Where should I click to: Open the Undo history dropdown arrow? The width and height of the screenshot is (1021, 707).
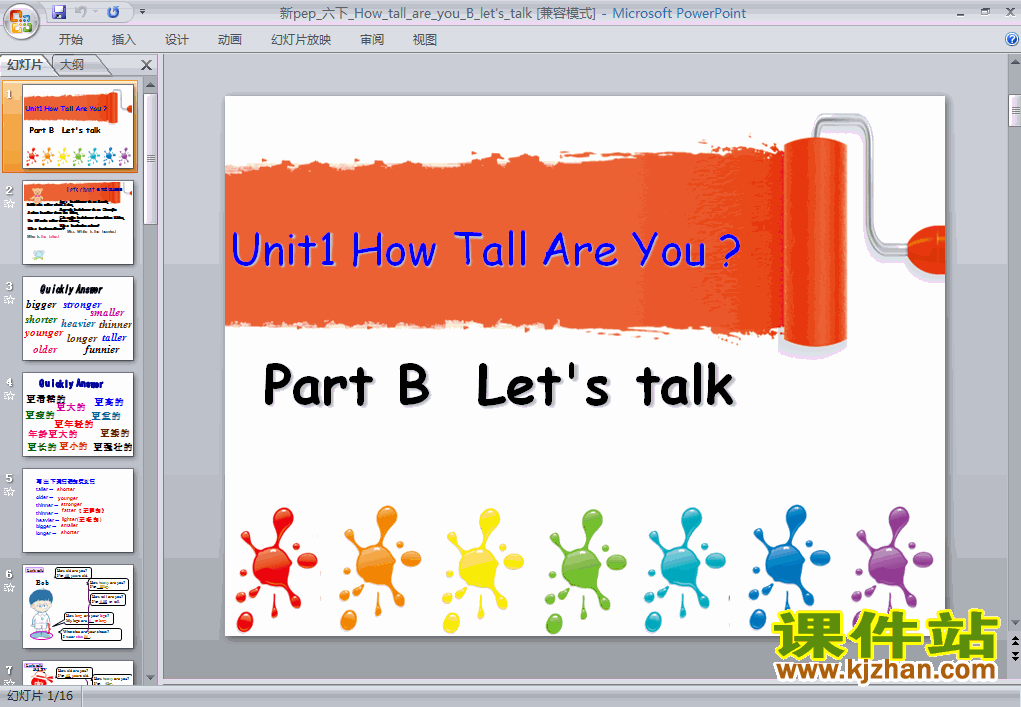click(95, 12)
